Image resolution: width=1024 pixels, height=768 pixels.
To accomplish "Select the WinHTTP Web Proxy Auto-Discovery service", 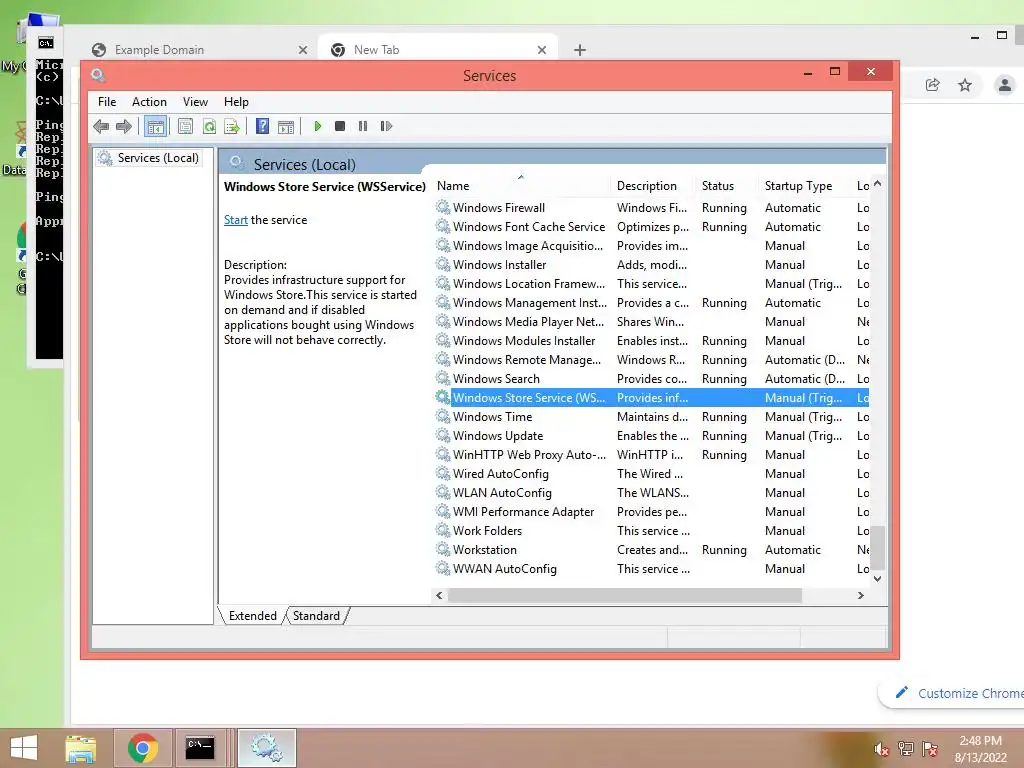I will tap(652, 454).
